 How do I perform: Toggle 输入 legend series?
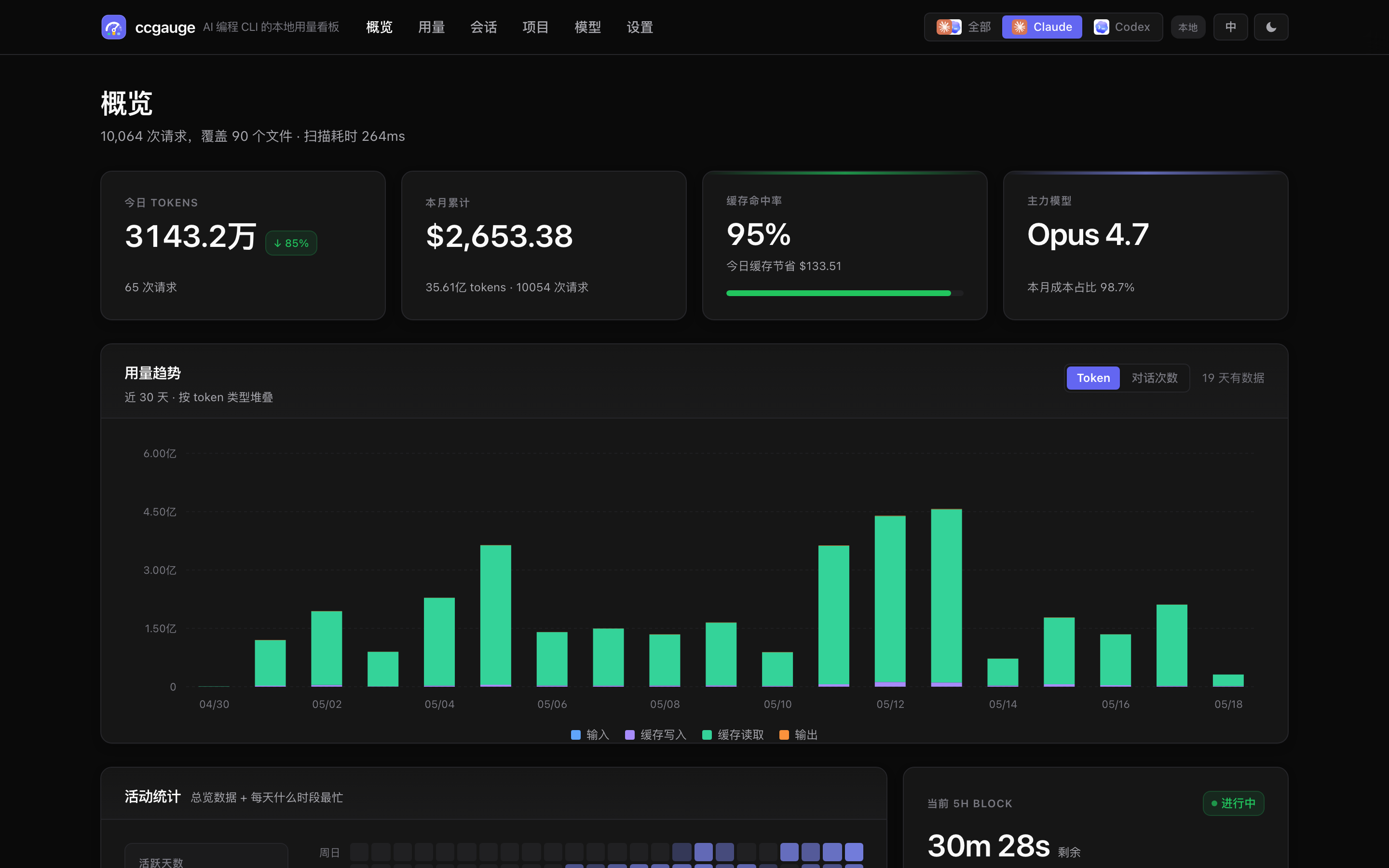click(590, 735)
